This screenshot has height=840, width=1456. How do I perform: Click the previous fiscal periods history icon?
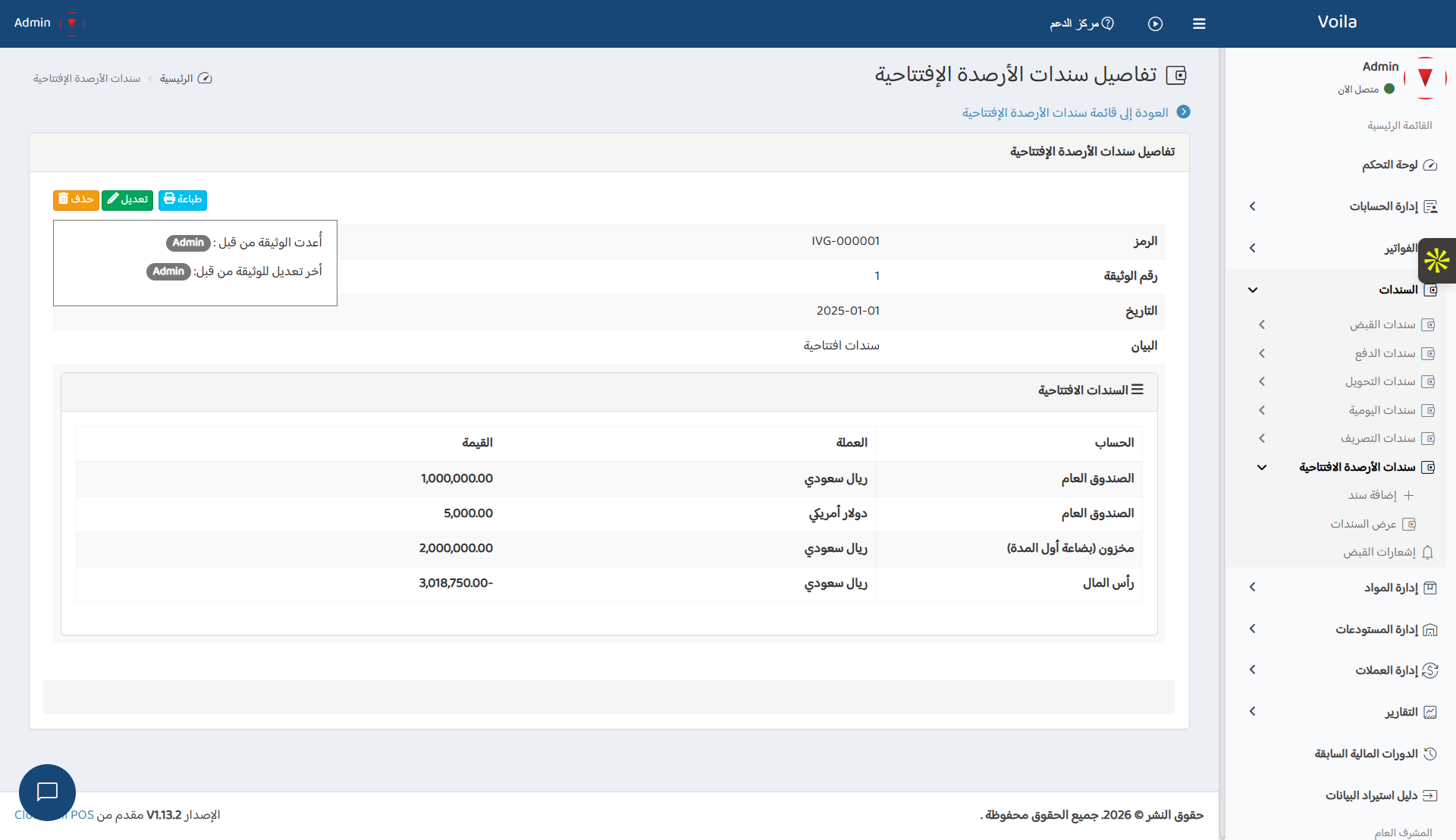tap(1430, 754)
